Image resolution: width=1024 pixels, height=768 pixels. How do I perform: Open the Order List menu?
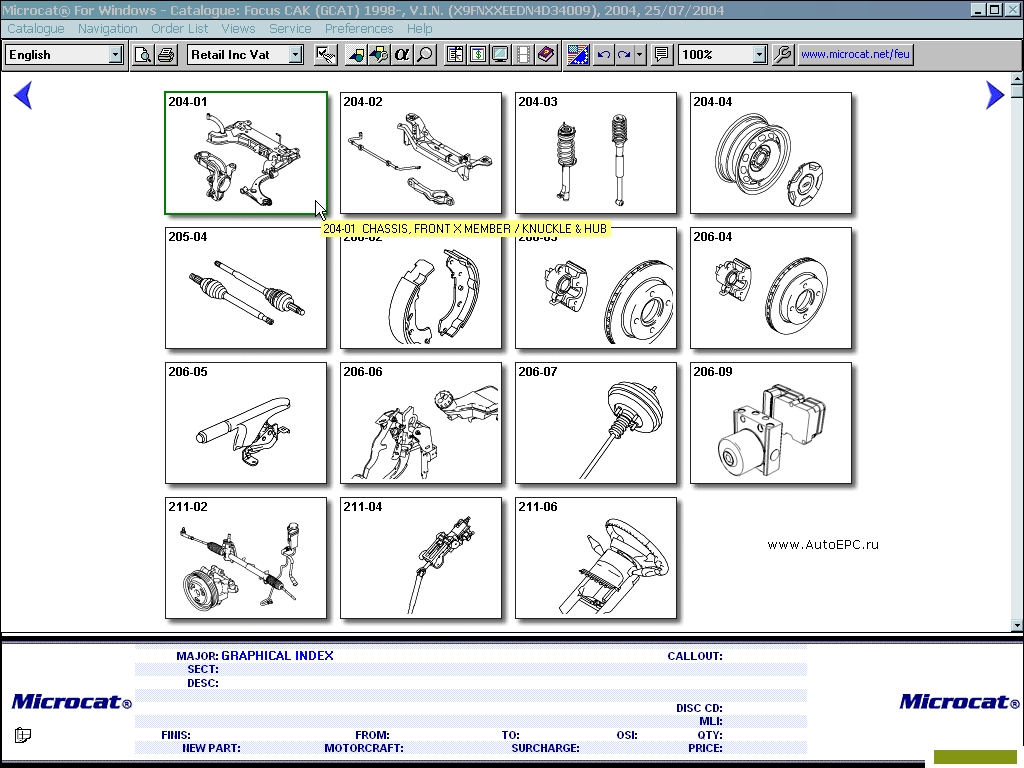180,29
